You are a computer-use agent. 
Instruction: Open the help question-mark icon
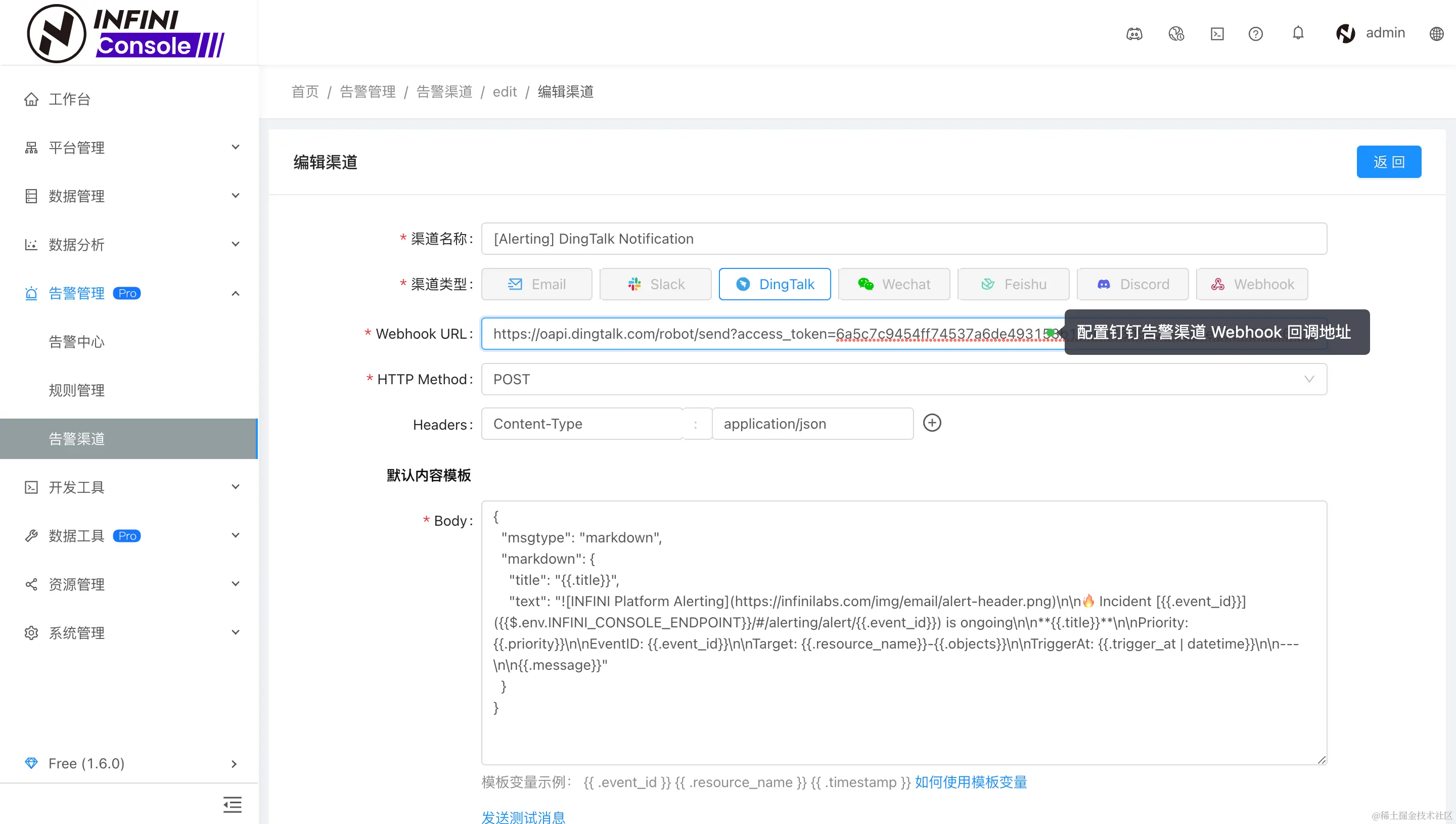1255,34
